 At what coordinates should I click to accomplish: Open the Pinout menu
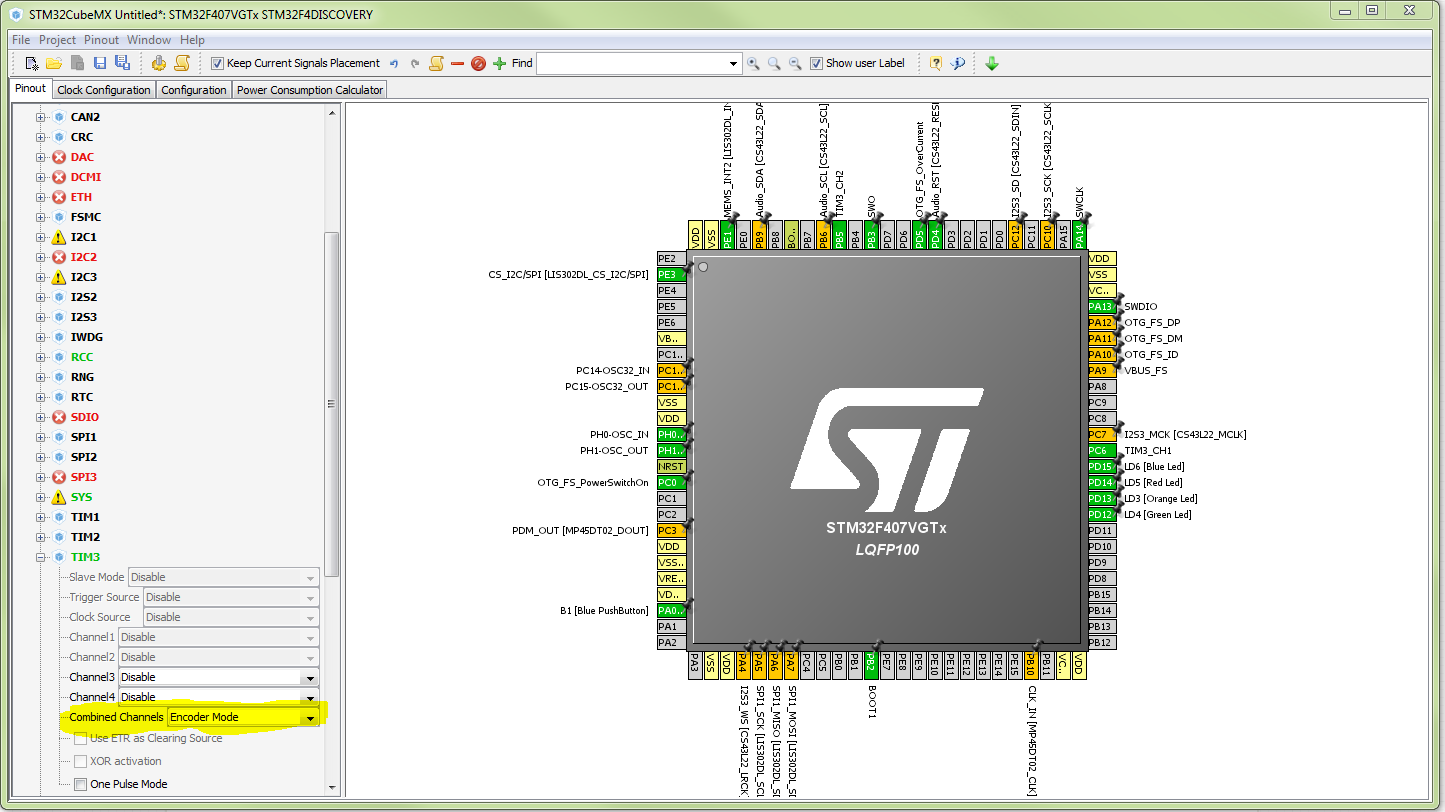pyautogui.click(x=101, y=40)
